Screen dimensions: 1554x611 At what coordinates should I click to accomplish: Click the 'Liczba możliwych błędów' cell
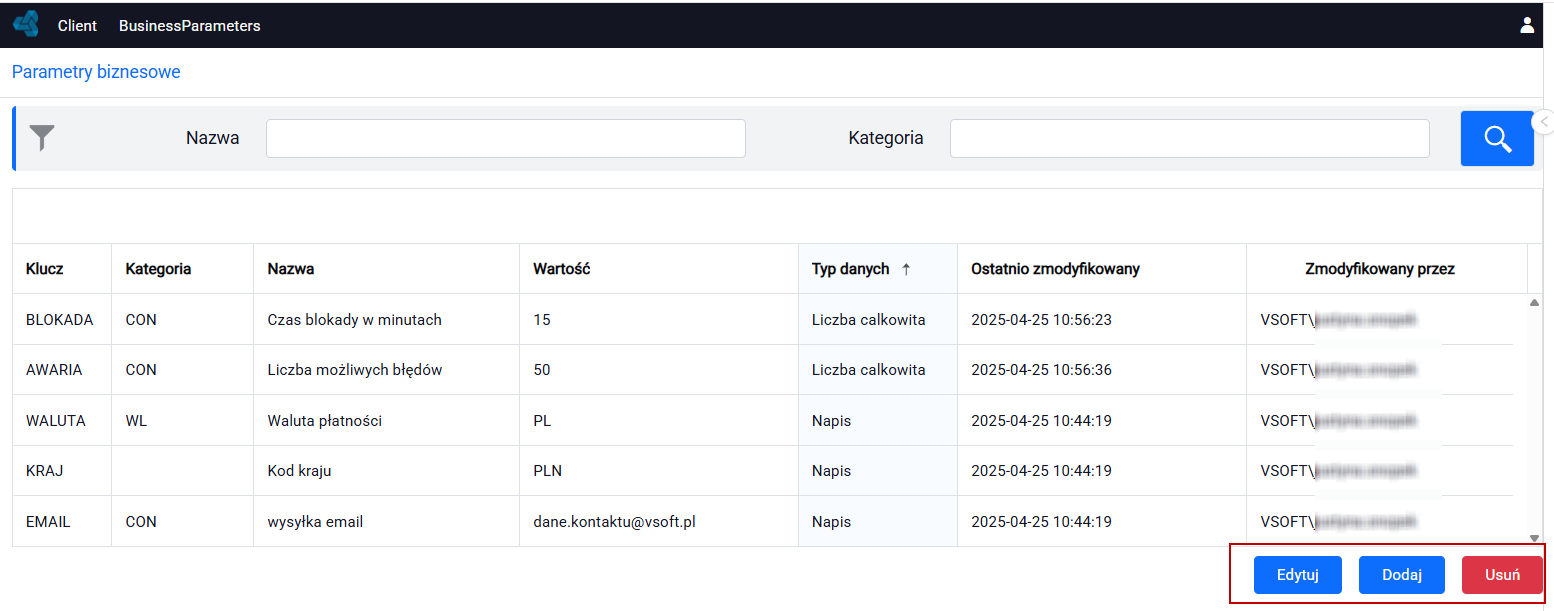(x=386, y=370)
